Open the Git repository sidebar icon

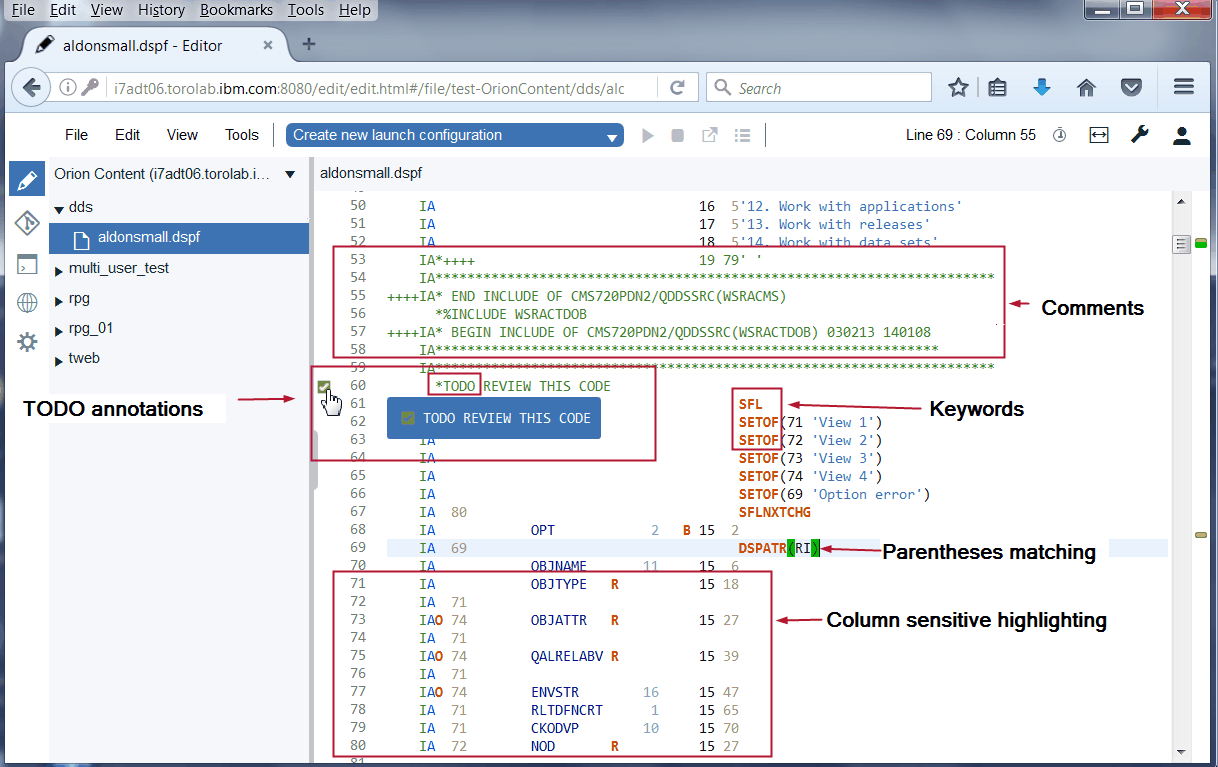[x=27, y=222]
